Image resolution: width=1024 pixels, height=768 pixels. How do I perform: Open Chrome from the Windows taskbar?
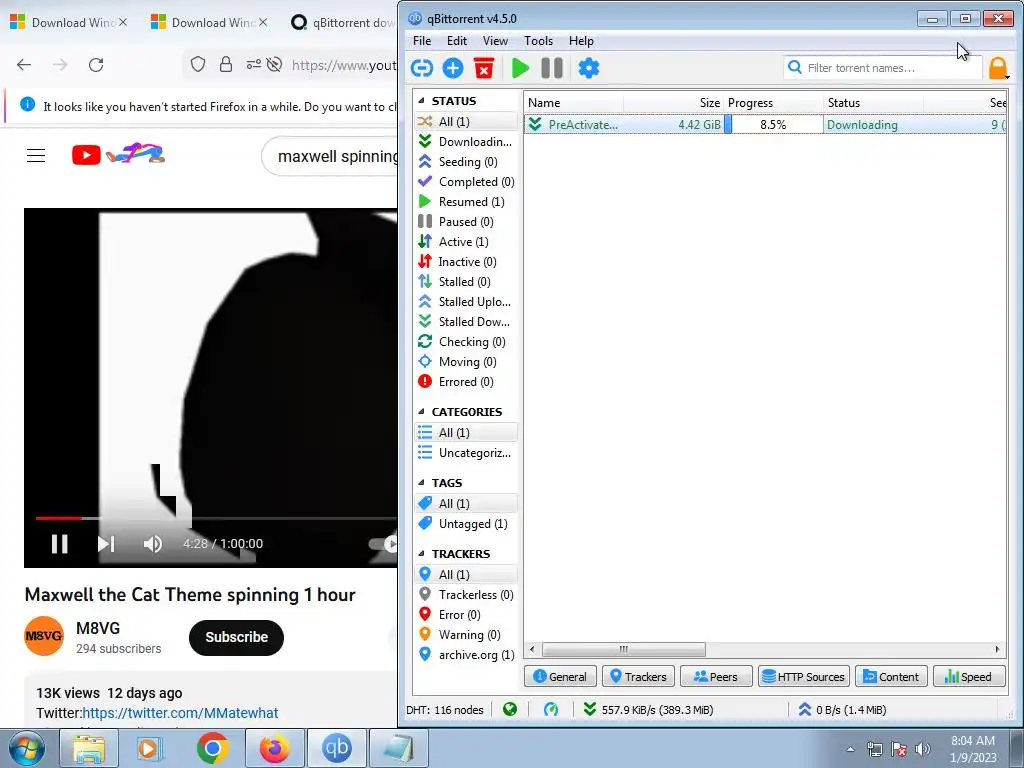(212, 748)
